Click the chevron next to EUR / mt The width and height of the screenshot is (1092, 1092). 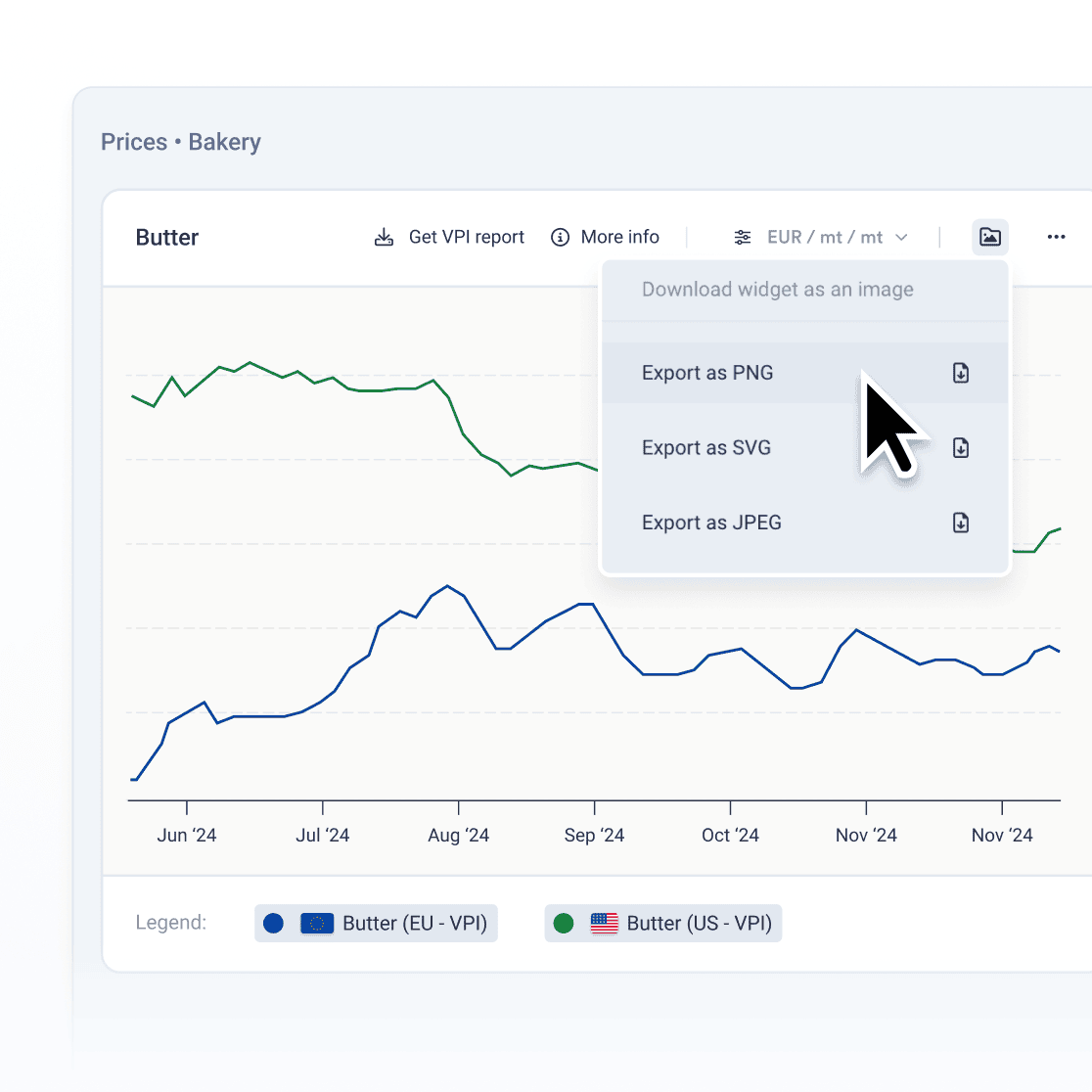(902, 238)
